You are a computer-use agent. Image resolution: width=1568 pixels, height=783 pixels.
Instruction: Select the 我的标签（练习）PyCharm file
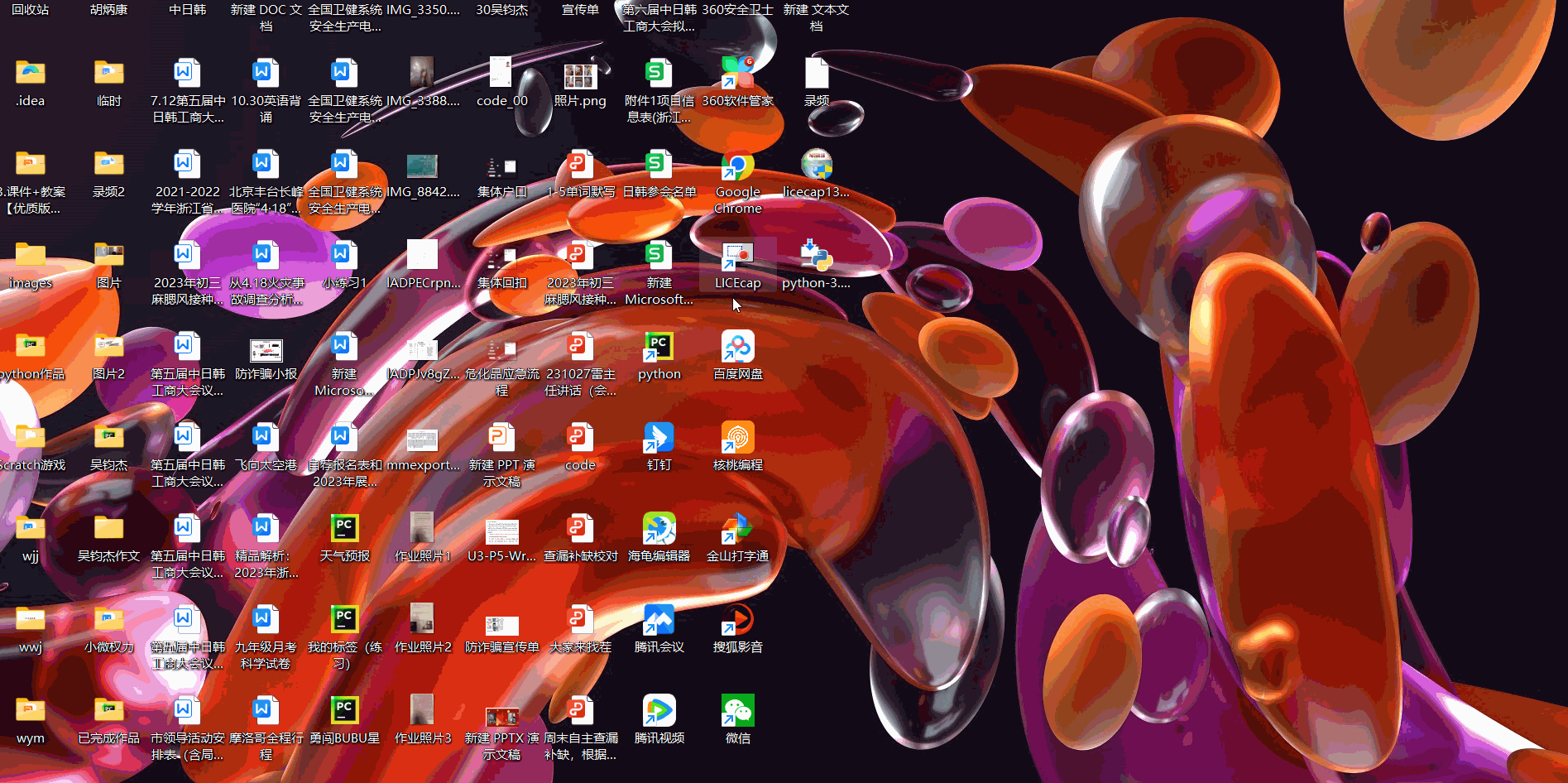344,621
